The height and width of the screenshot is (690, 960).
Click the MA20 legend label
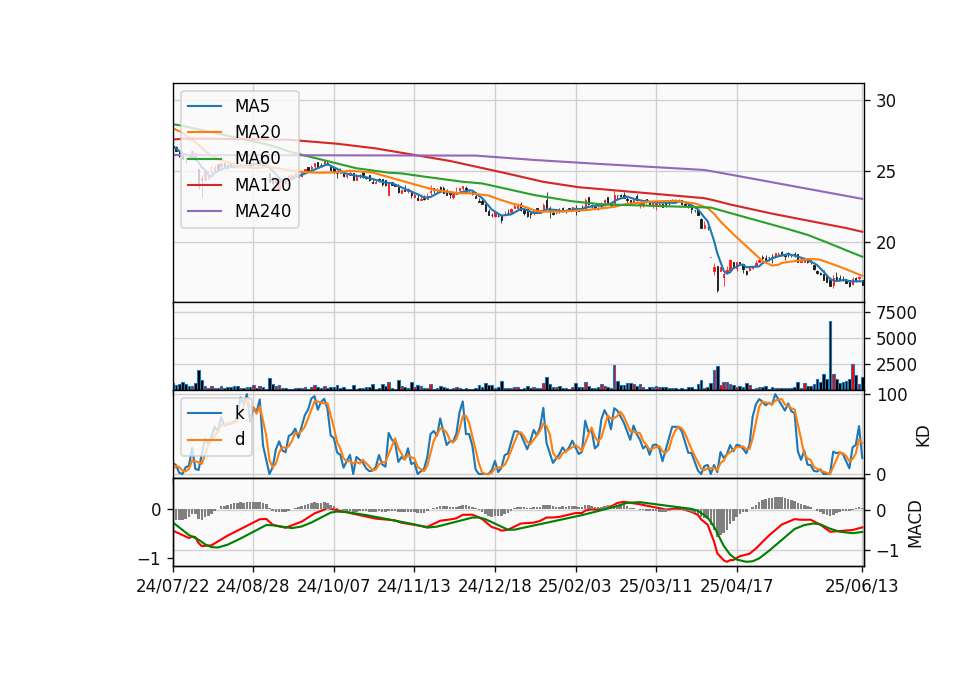click(x=257, y=132)
